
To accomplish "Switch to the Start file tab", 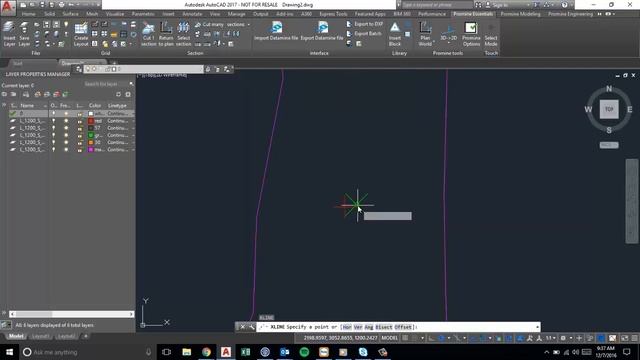I will point(18,63).
